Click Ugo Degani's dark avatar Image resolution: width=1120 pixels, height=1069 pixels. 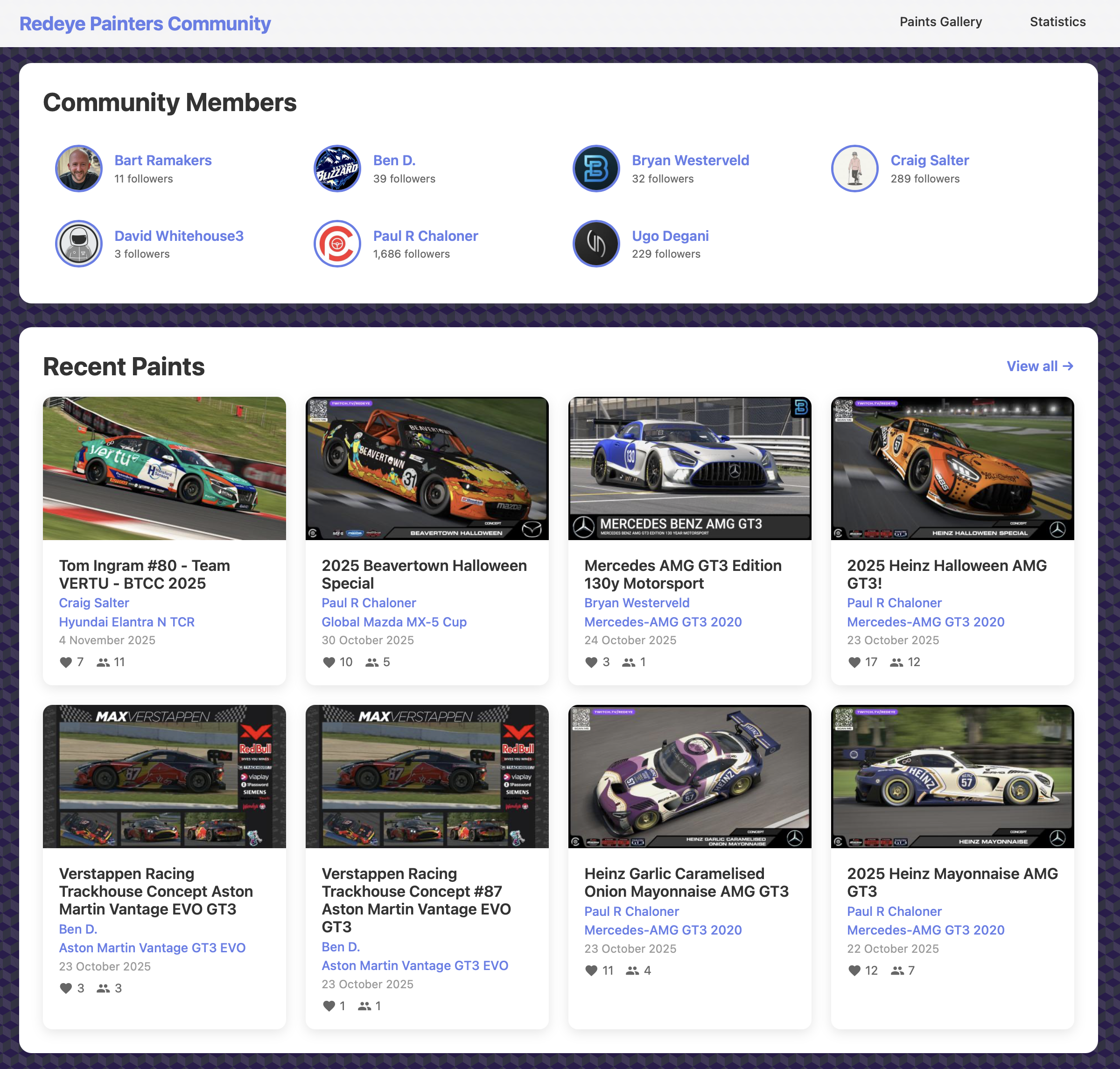coord(596,244)
